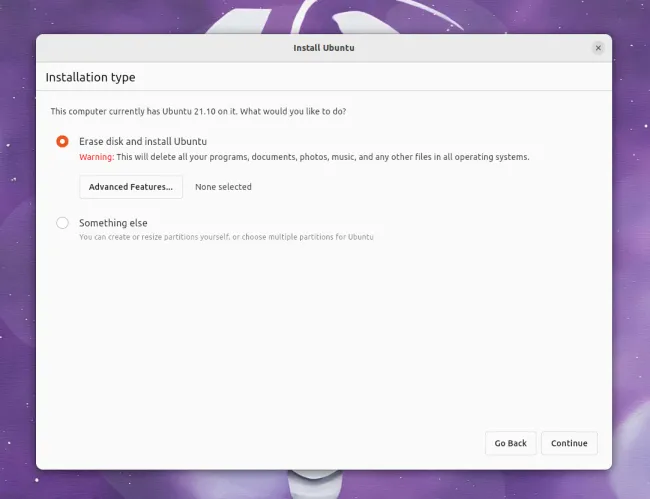Image resolution: width=650 pixels, height=499 pixels.
Task: Click the Continue button
Action: coord(569,443)
